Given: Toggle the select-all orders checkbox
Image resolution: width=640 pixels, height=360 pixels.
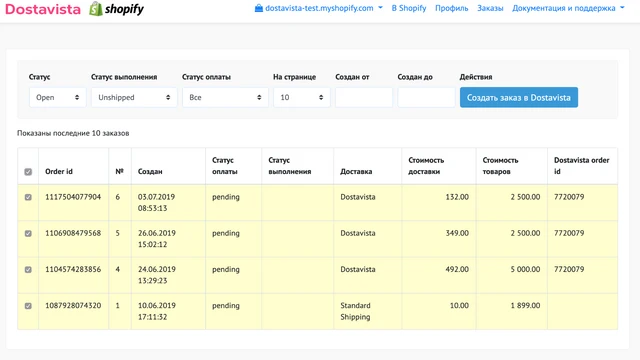Looking at the screenshot, I should coord(28,172).
